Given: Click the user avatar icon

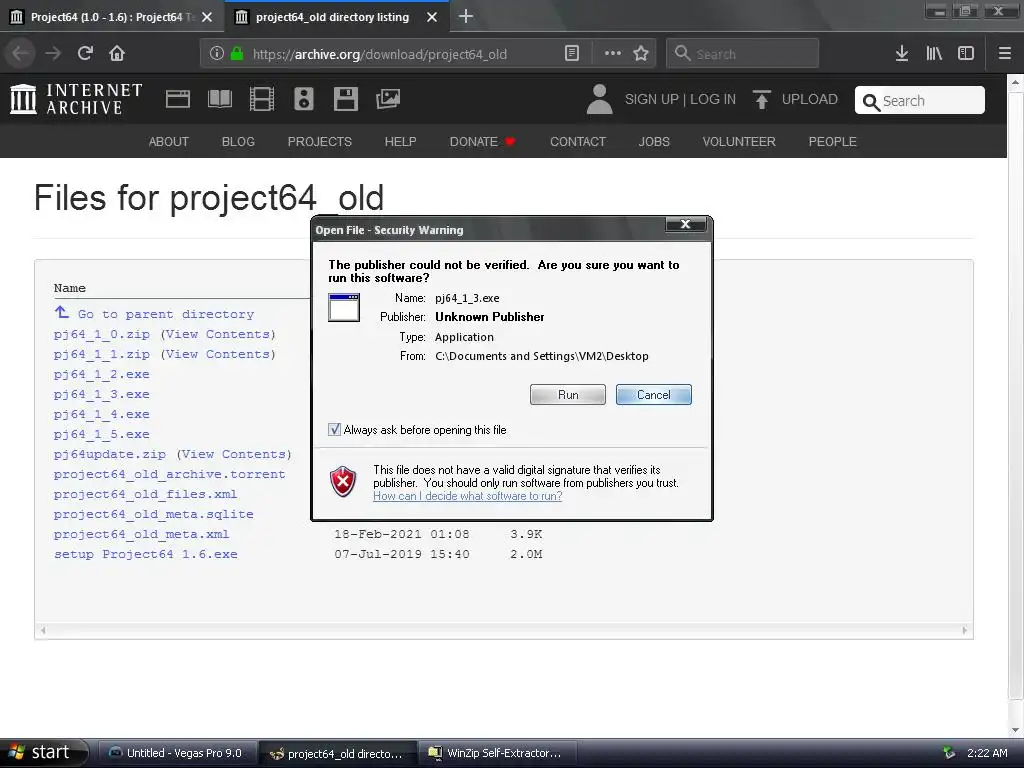Looking at the screenshot, I should (600, 99).
